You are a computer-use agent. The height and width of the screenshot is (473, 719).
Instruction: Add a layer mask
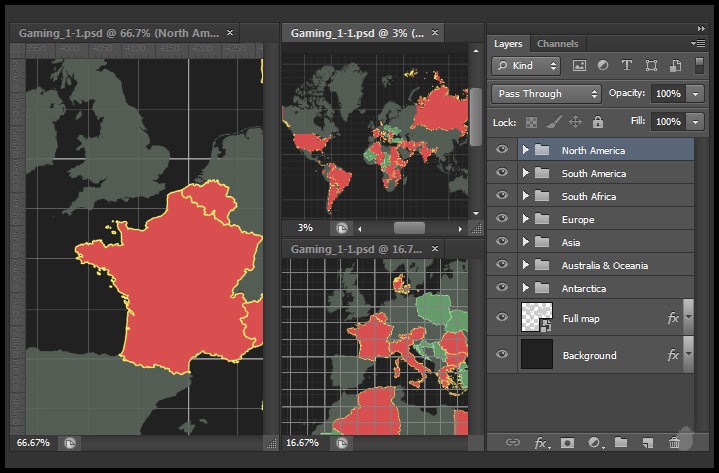click(x=567, y=442)
